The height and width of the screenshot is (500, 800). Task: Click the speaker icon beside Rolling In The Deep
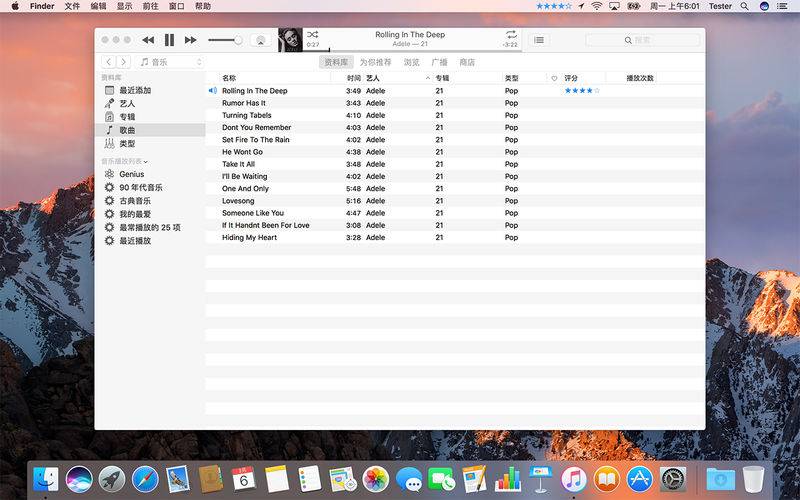tap(213, 91)
